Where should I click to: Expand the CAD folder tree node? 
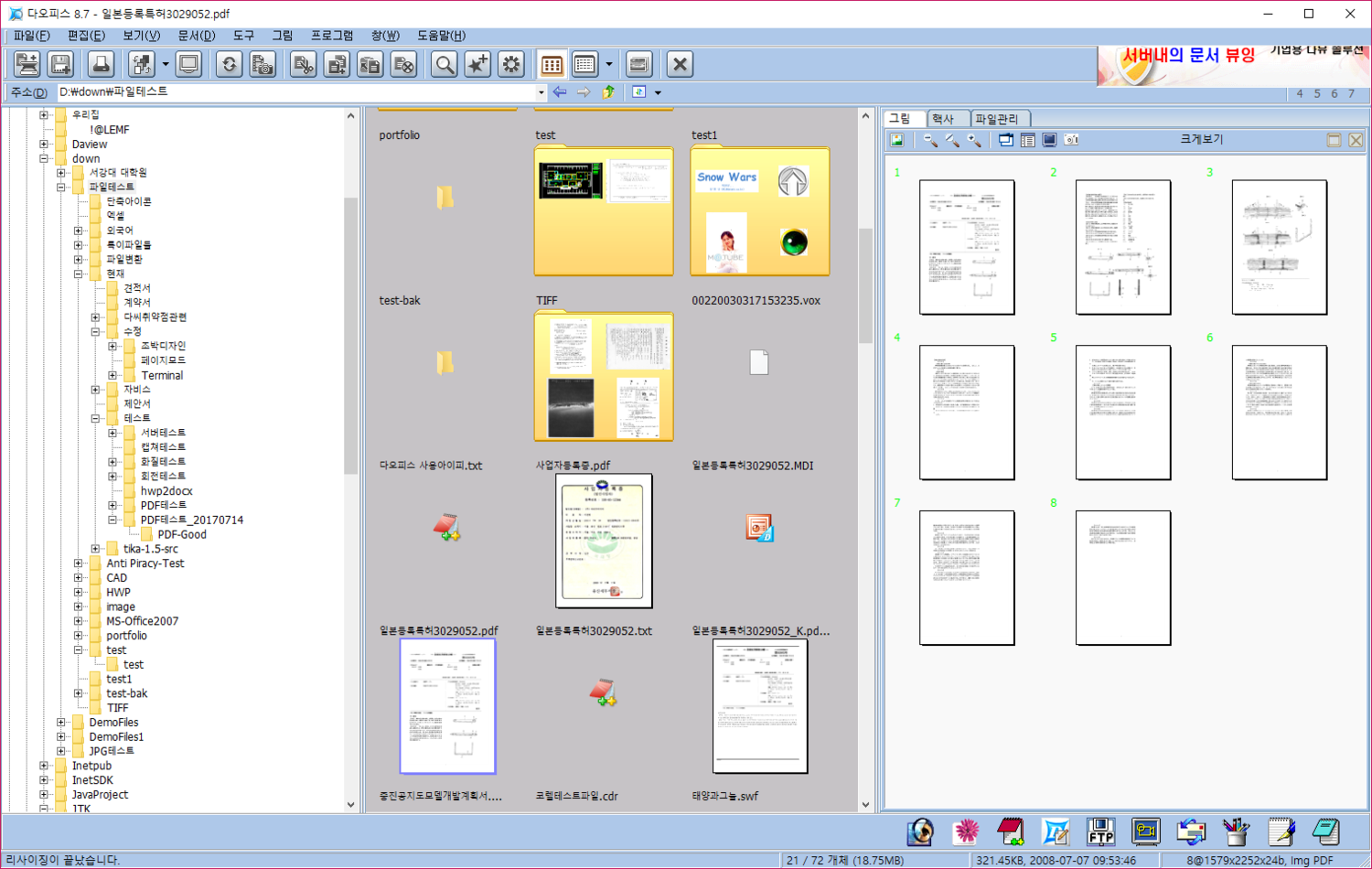click(79, 578)
